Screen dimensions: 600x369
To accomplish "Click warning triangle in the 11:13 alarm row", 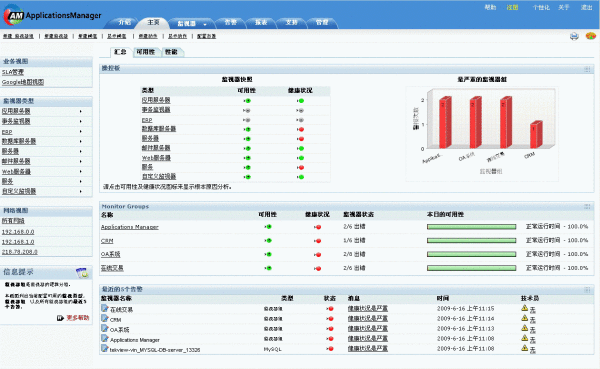I will (525, 328).
